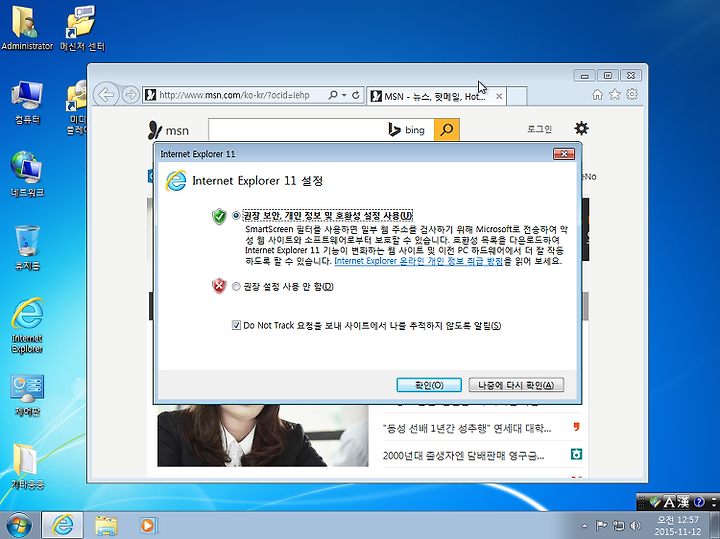Click the 로그인 sign-in link
The height and width of the screenshot is (539, 720).
539,129
